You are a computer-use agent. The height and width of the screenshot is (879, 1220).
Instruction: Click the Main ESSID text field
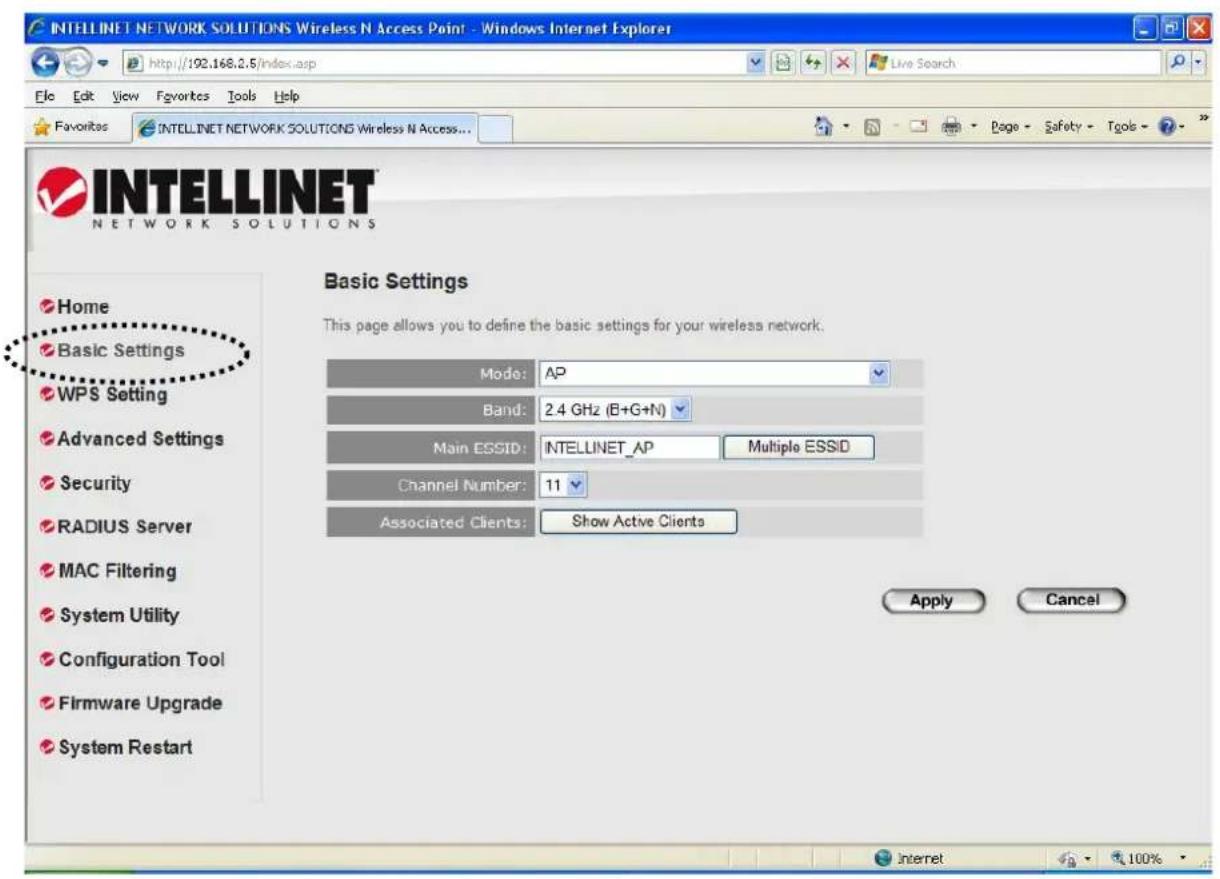tap(629, 447)
